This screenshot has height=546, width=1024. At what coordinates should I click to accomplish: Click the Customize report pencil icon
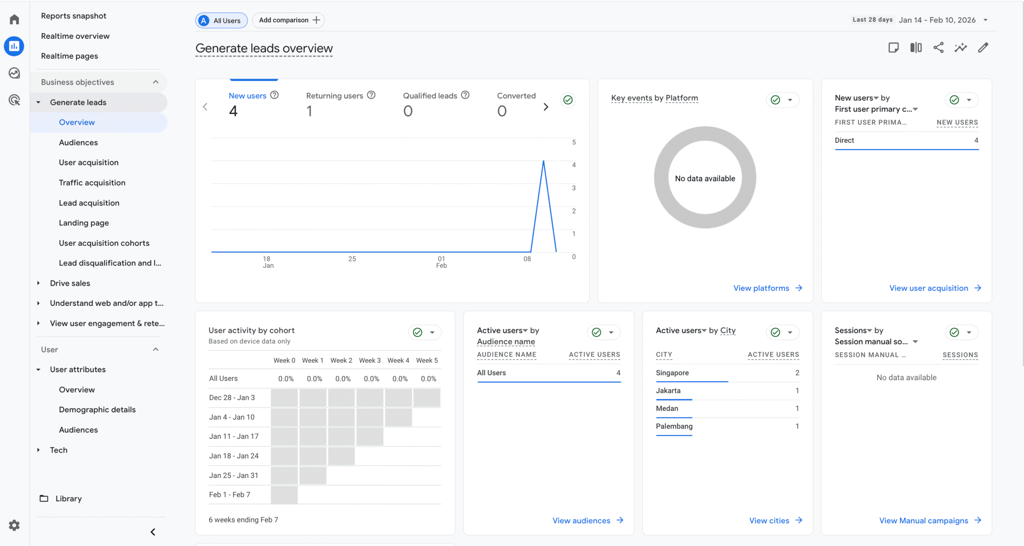[x=983, y=48]
